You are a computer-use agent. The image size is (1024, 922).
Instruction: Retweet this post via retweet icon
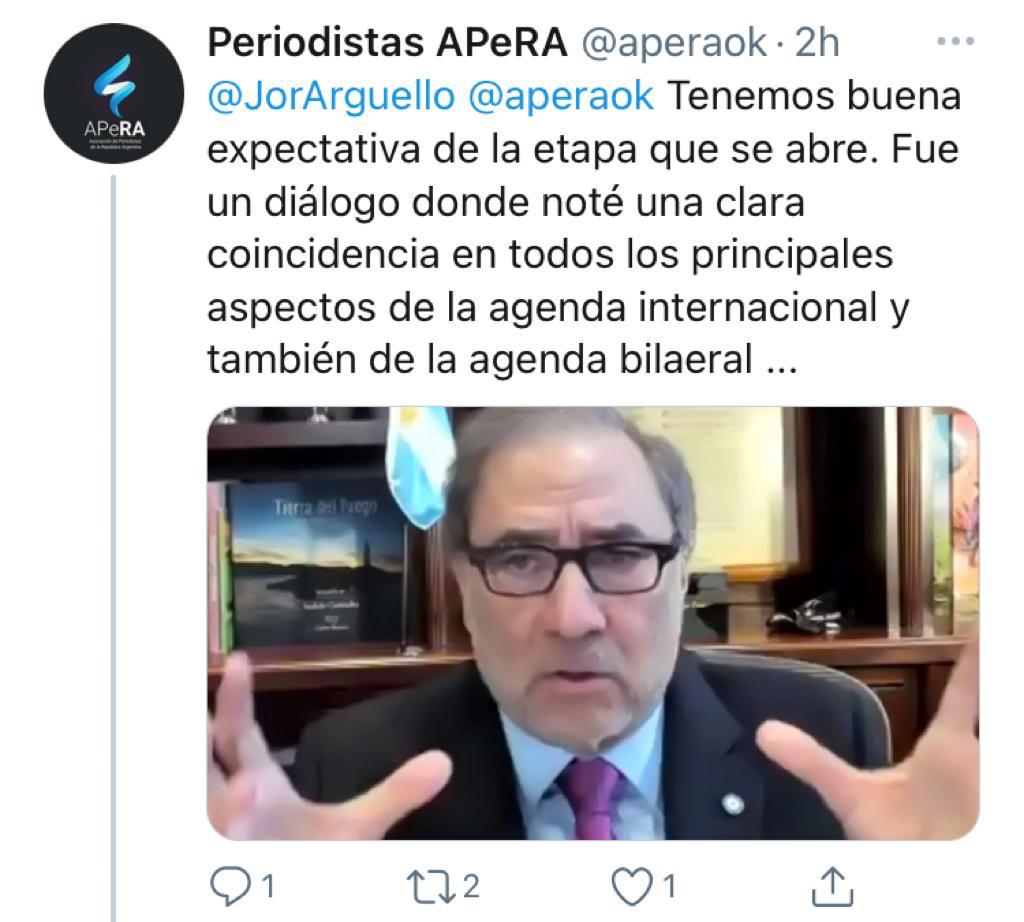[x=431, y=887]
